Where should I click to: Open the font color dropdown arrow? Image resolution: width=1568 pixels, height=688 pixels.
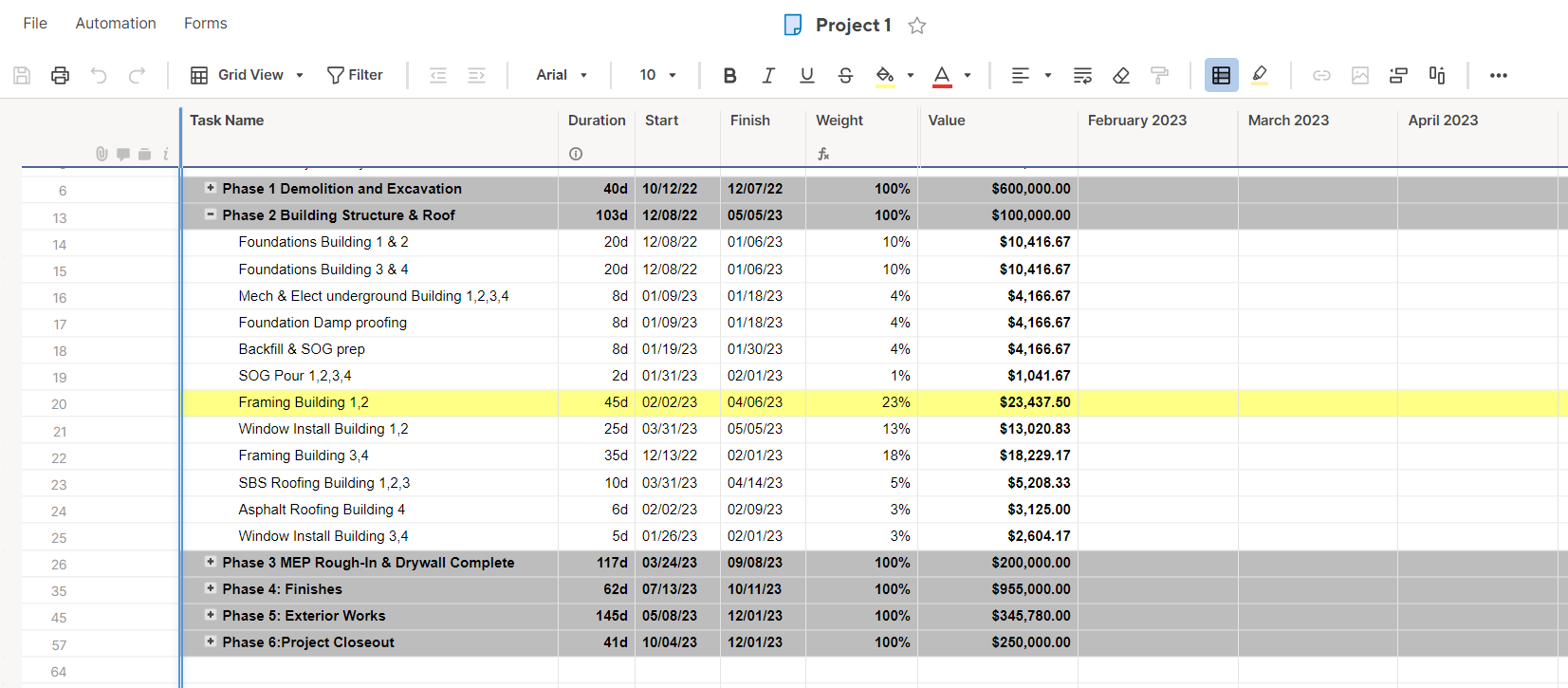968,75
